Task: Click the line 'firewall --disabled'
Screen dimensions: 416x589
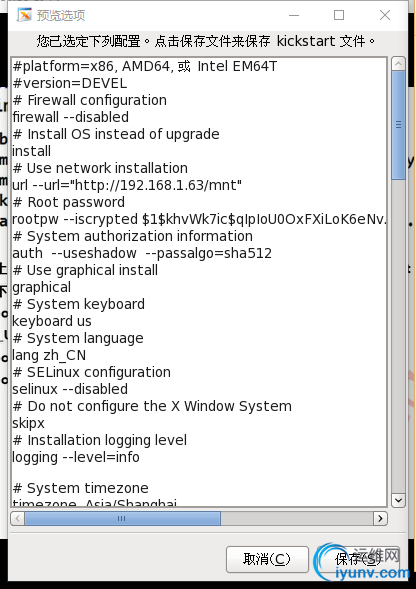Action: tap(71, 117)
